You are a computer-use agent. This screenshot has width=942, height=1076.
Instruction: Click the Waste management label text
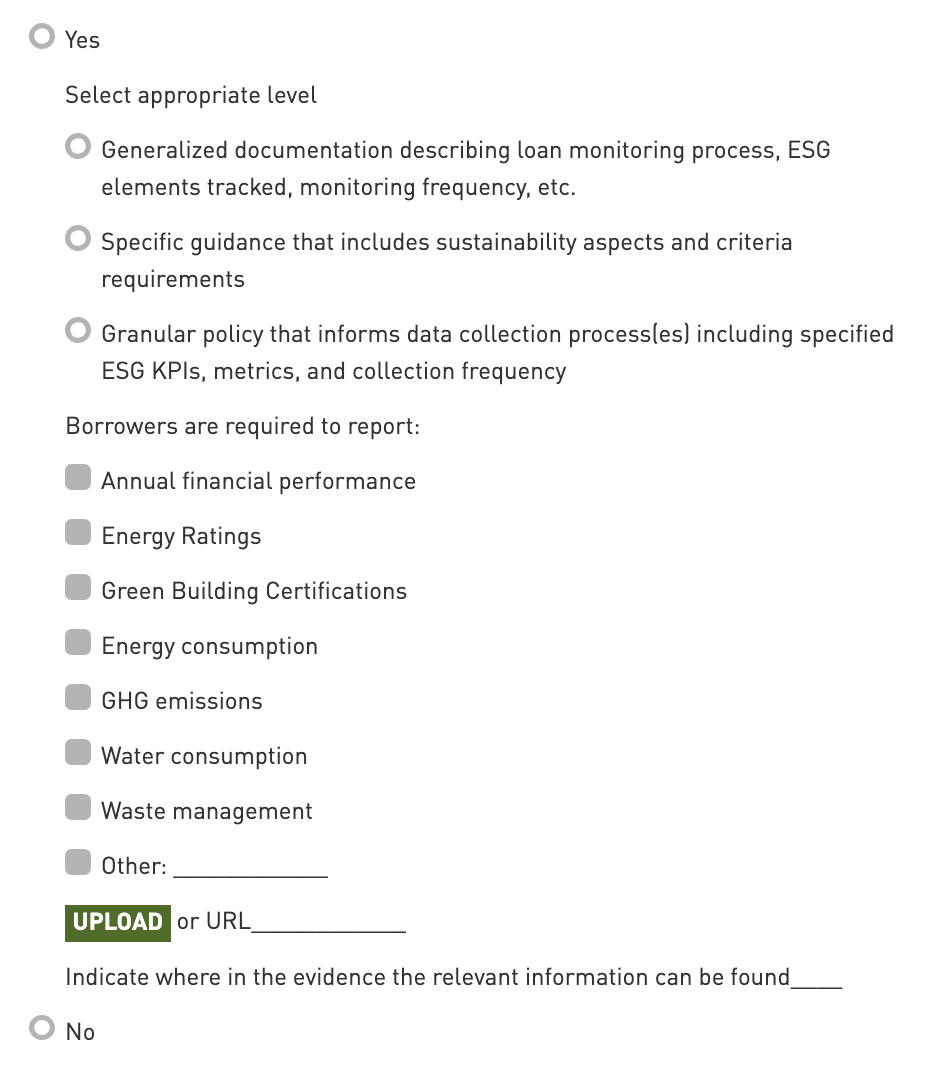point(207,811)
